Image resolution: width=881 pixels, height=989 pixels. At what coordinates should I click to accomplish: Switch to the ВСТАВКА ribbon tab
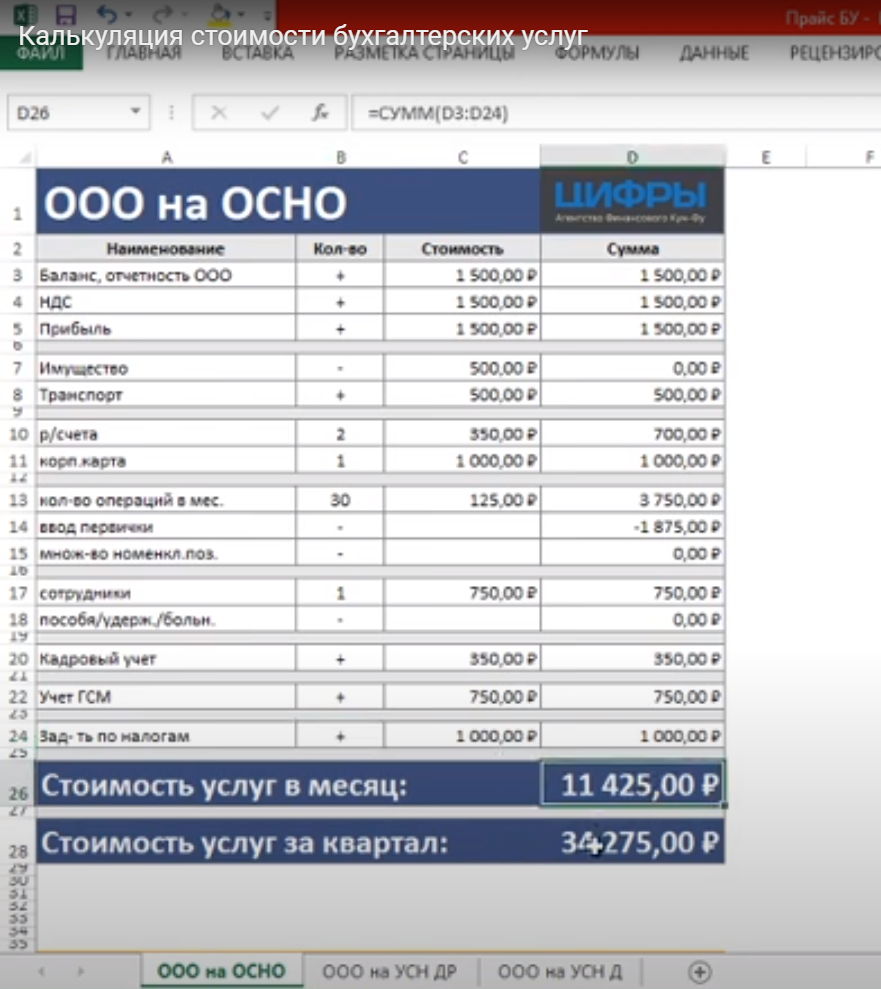(257, 53)
